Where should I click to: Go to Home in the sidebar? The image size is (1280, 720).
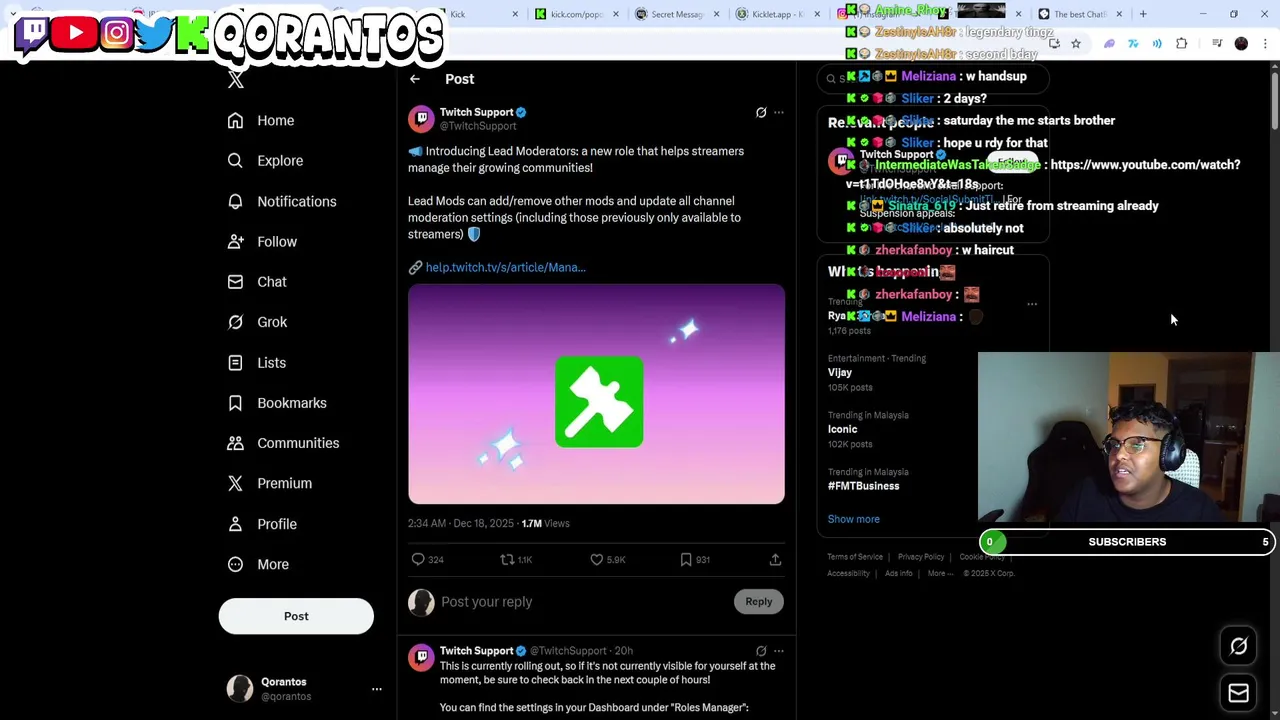[x=260, y=120]
